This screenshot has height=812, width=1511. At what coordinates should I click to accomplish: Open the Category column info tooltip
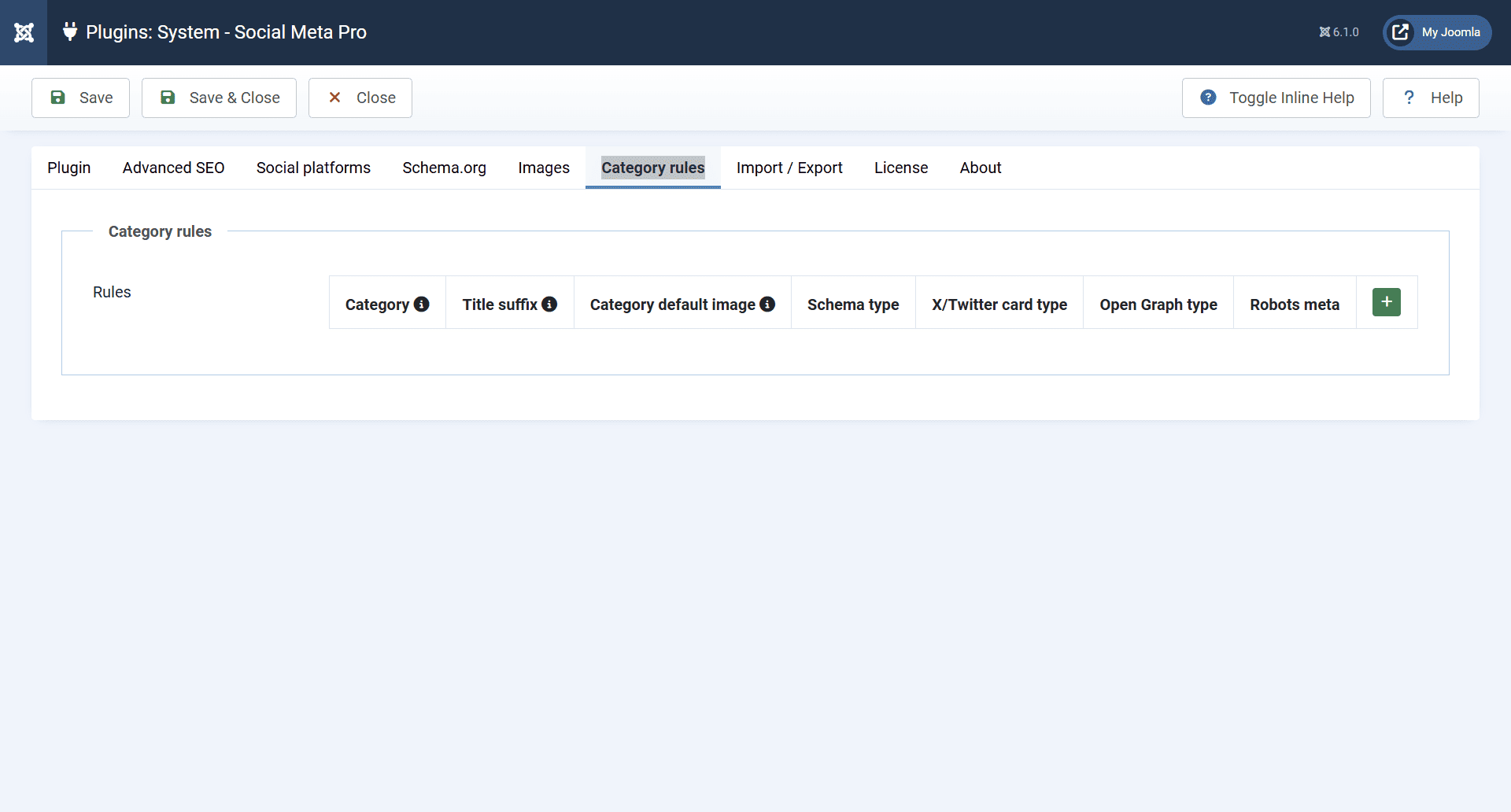[423, 304]
